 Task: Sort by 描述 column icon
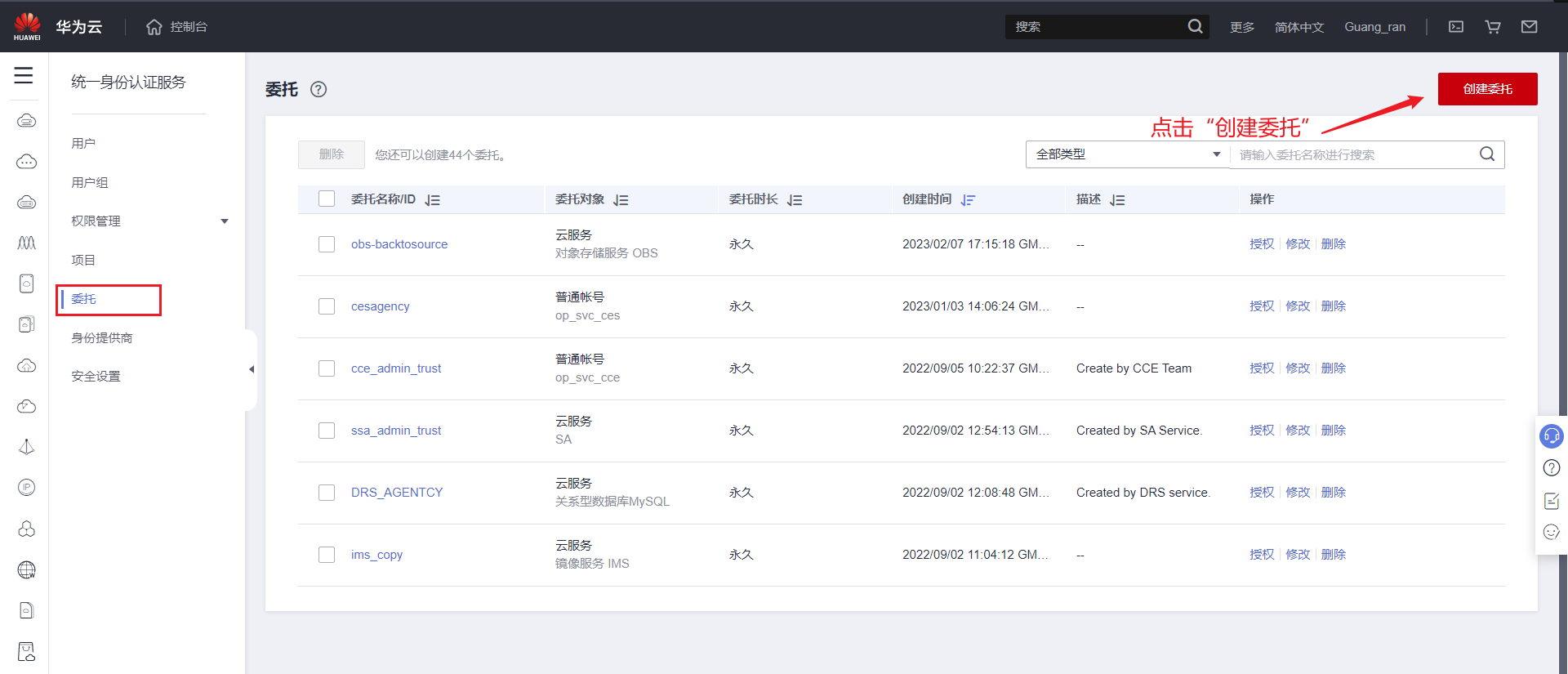(x=1118, y=200)
